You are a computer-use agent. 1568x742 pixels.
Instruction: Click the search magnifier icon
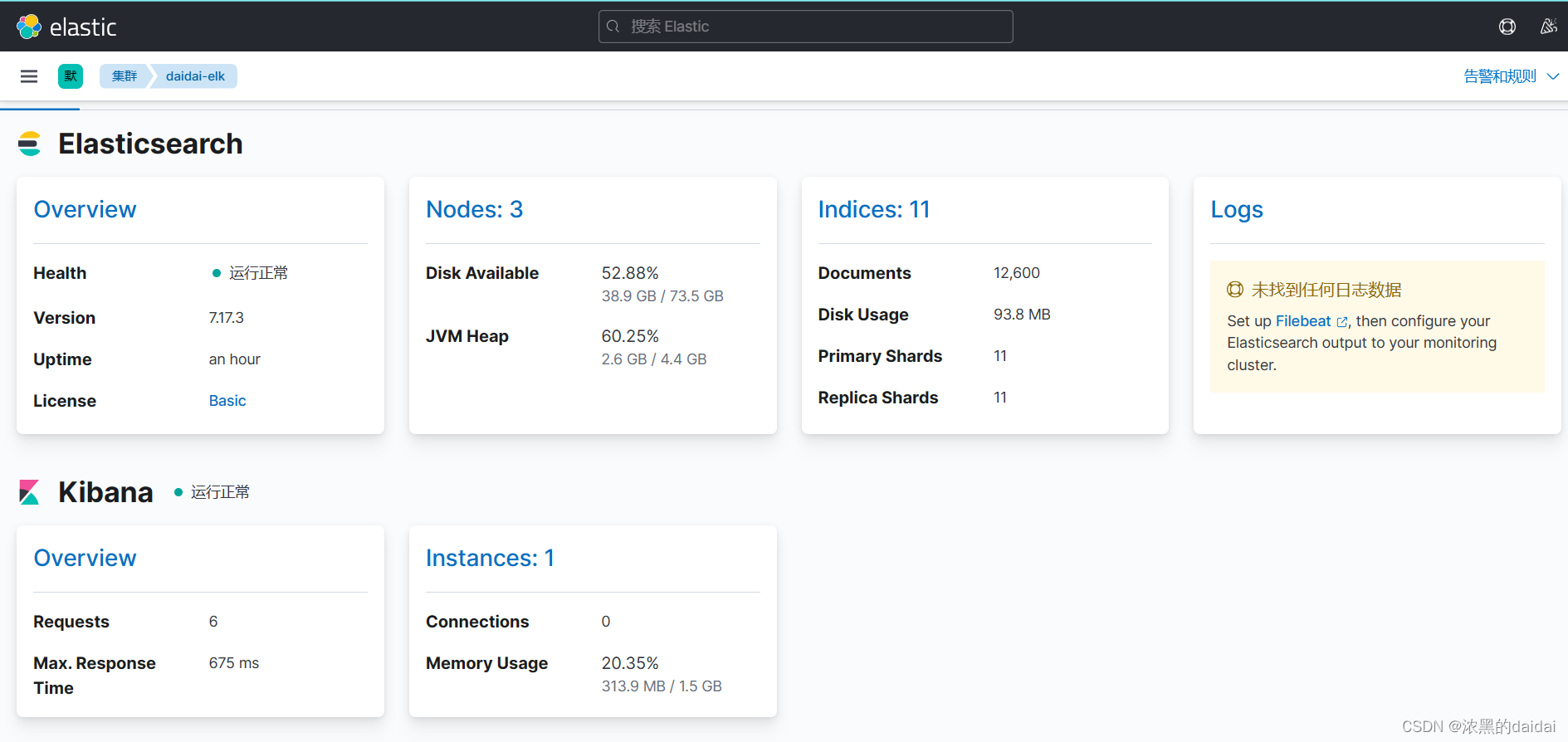click(613, 27)
